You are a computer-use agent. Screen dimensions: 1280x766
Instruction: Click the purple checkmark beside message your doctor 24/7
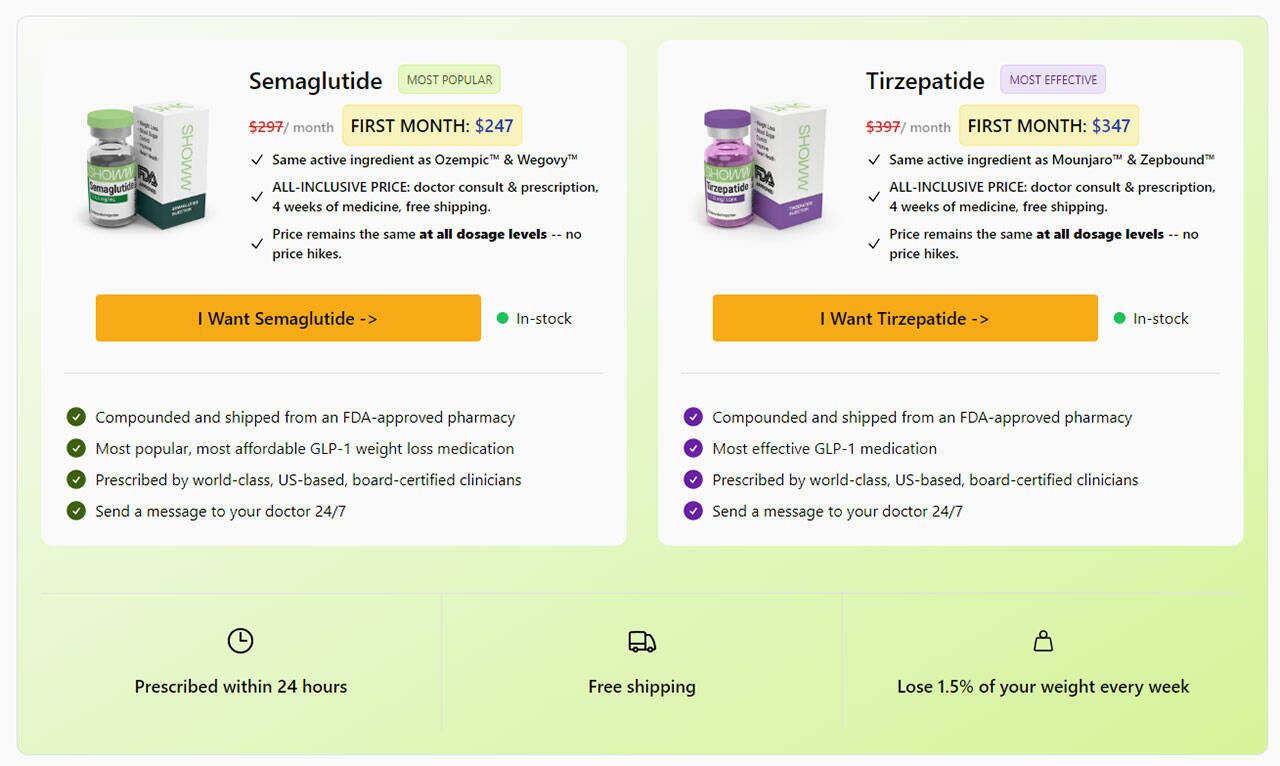click(x=693, y=510)
